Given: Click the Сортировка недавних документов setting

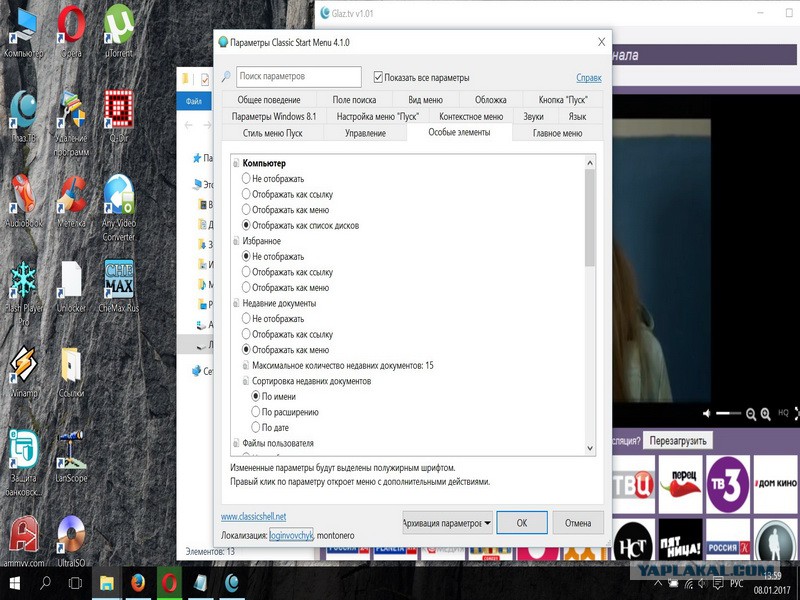Looking at the screenshot, I should click(x=311, y=381).
